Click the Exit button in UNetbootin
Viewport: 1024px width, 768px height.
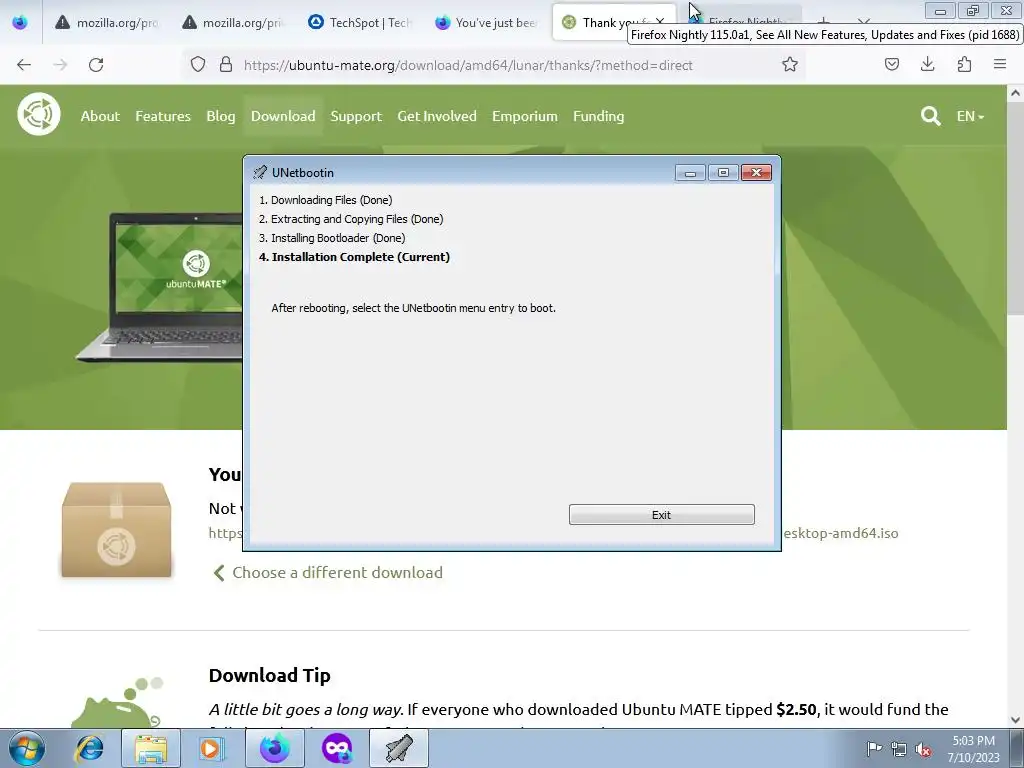coord(661,515)
